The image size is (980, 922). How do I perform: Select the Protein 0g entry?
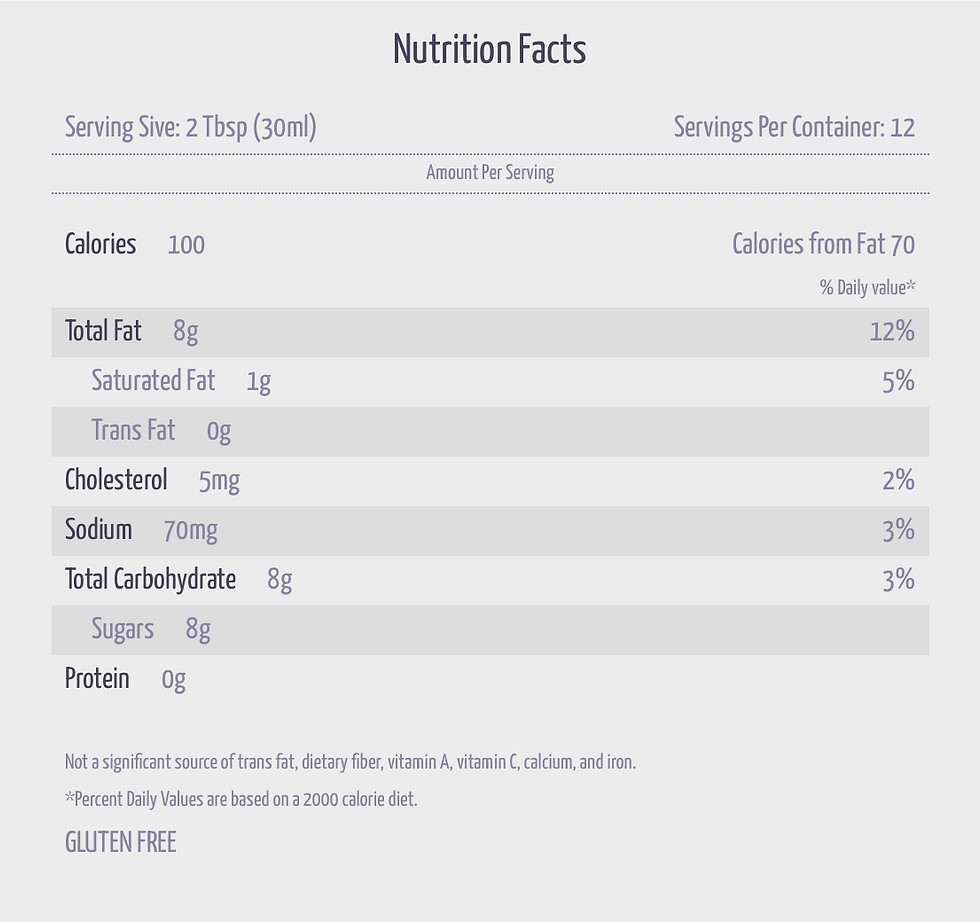[126, 679]
